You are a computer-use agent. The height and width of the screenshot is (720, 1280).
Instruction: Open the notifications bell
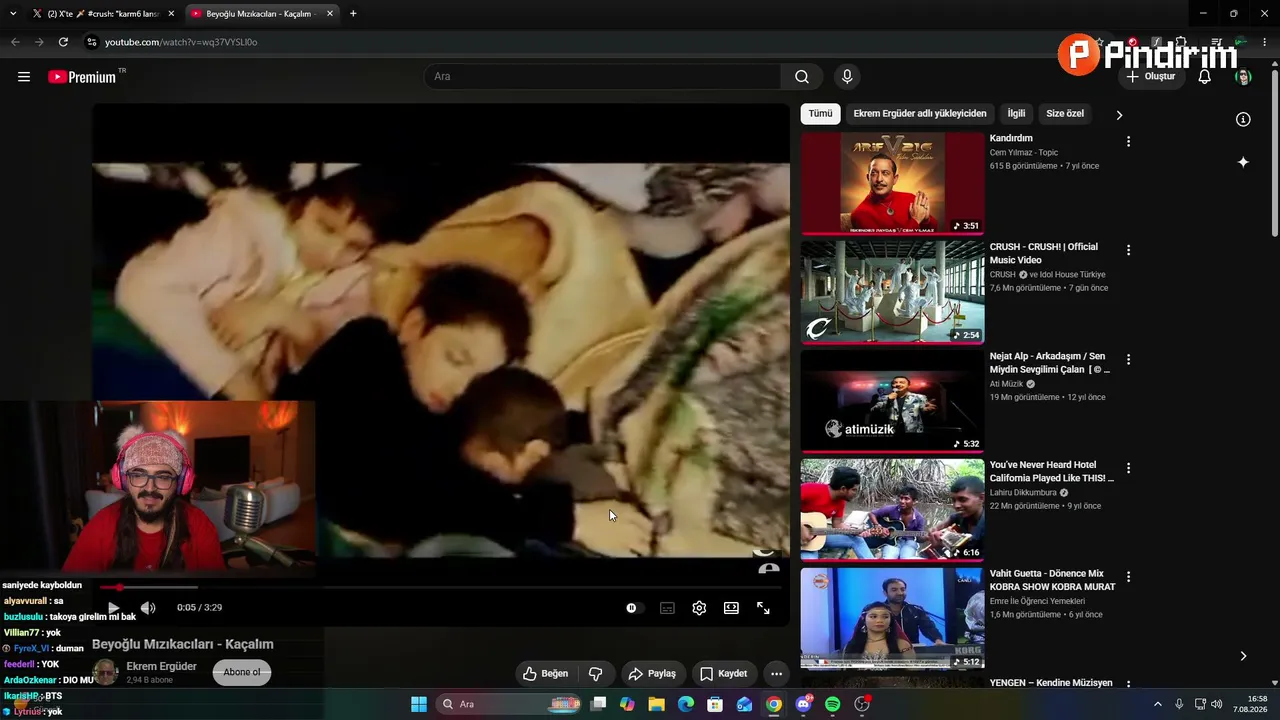click(x=1205, y=77)
